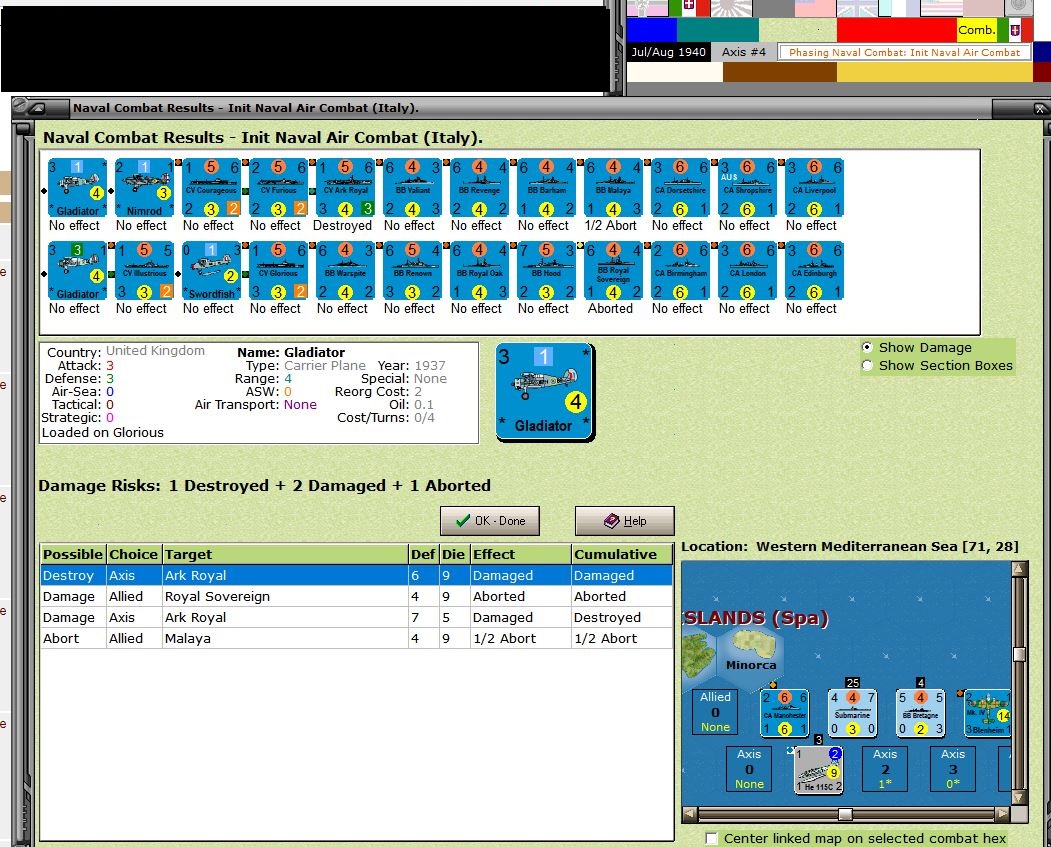The width and height of the screenshot is (1051, 847).
Task: Confirm results with OK - Done button
Action: click(490, 521)
